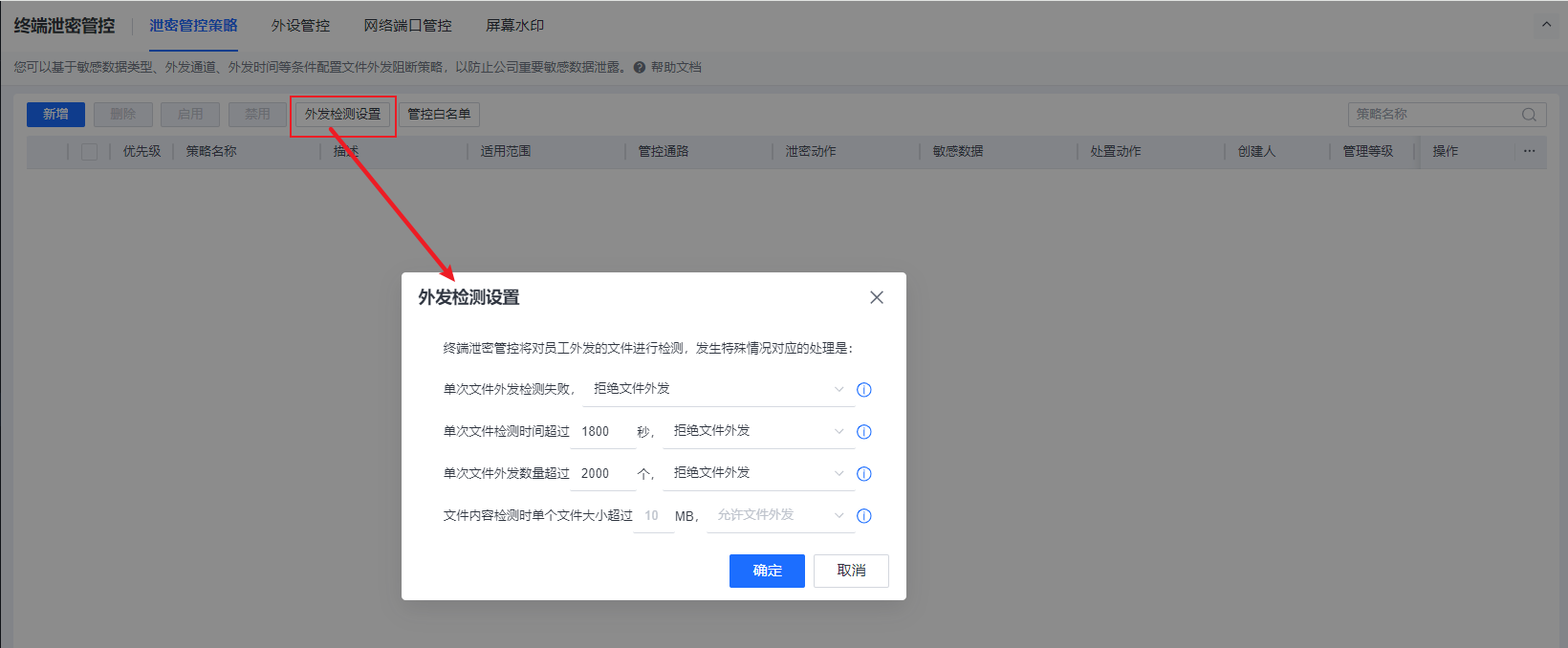The image size is (1568, 648).
Task: Open the 屏幕水印 tab
Action: (514, 26)
